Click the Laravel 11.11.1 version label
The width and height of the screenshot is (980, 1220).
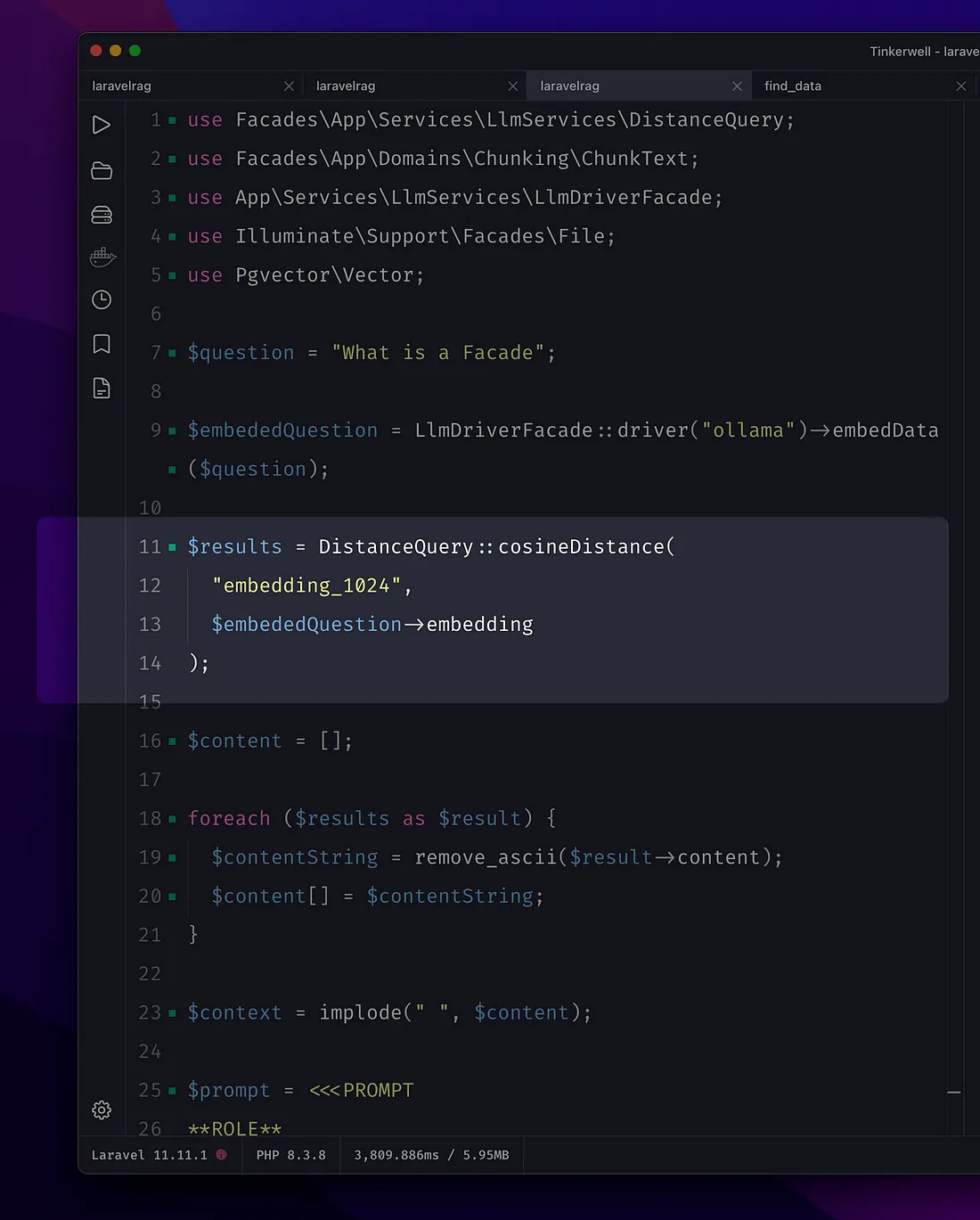[x=149, y=1155]
